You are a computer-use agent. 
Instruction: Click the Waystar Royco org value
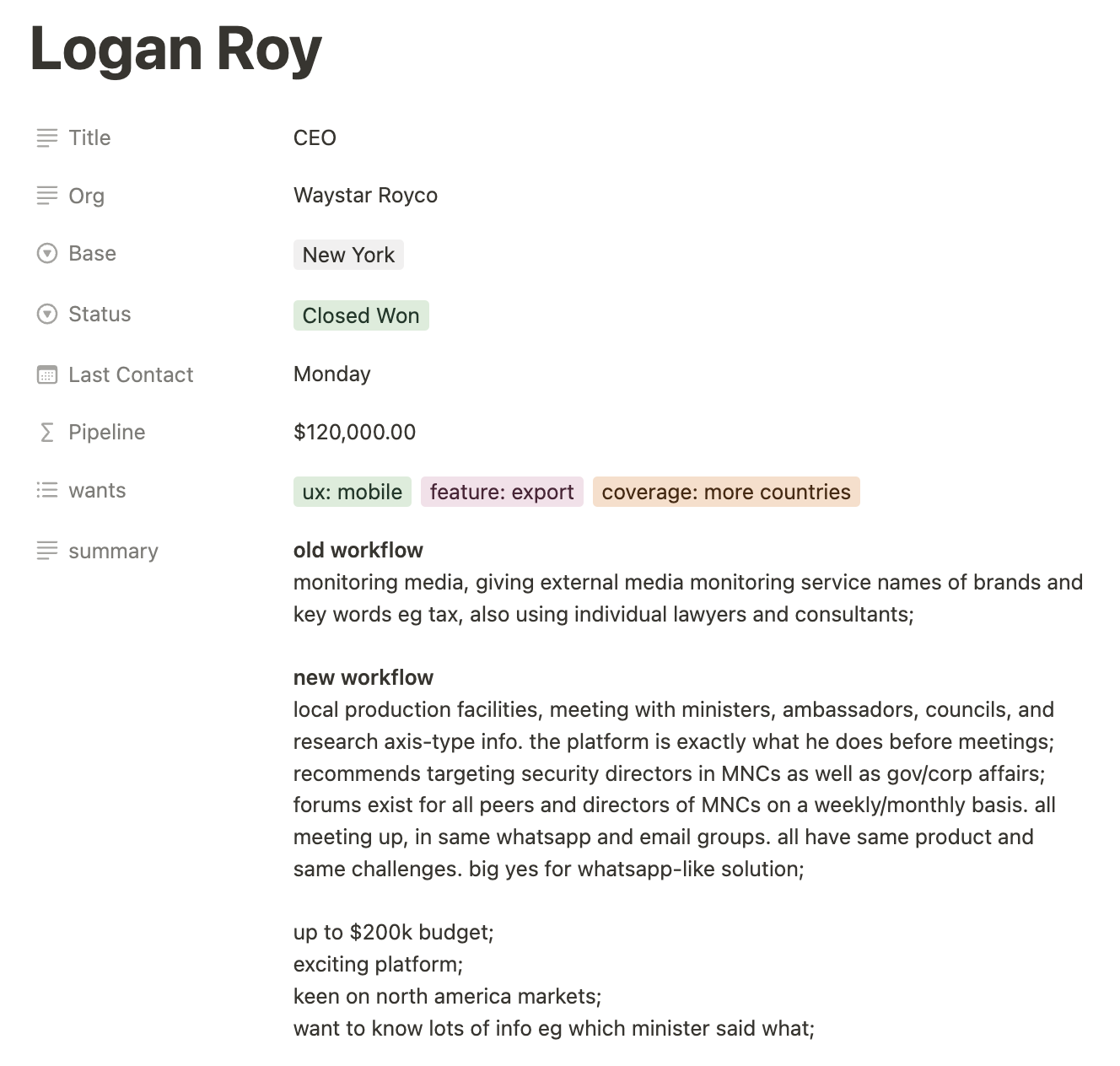tap(365, 196)
